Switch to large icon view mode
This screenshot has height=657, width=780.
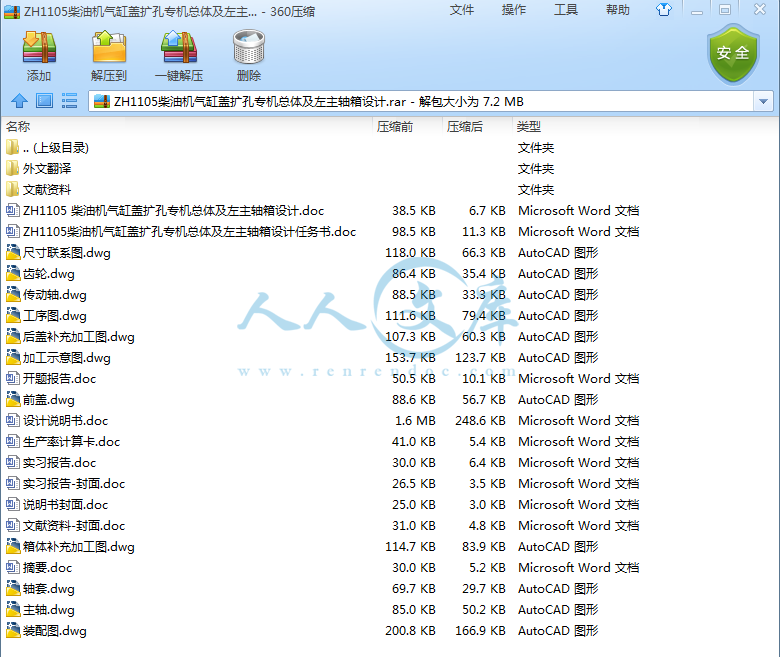point(44,101)
